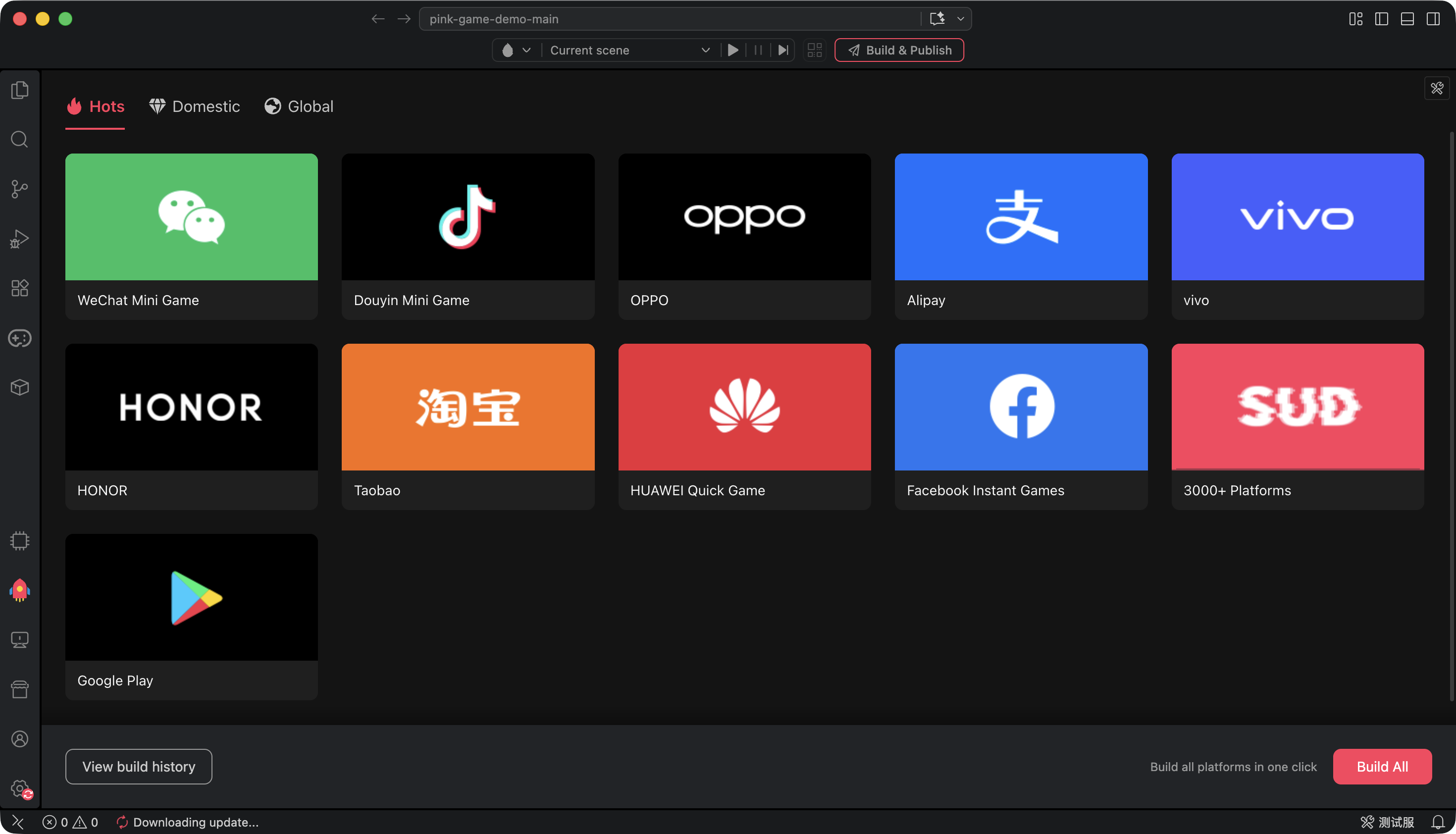This screenshot has height=834, width=1456.
Task: Select the rocket publish icon in sidebar
Action: point(20,590)
